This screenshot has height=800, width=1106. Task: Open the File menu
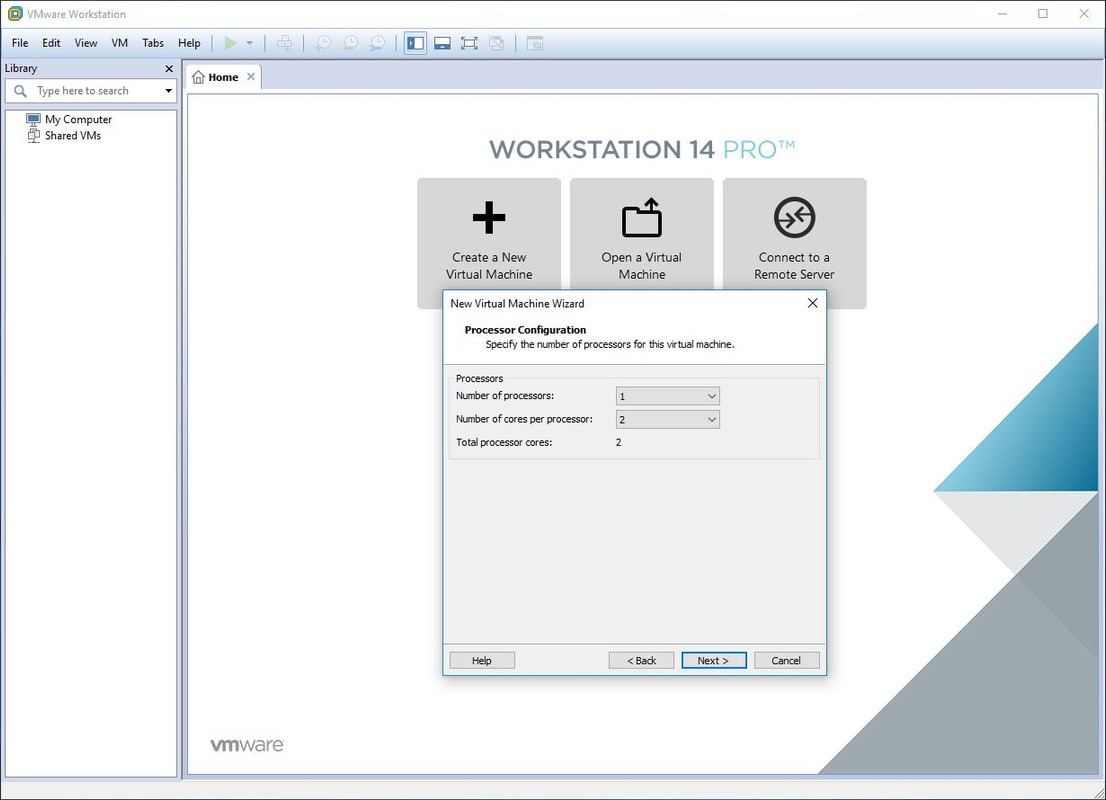pyautogui.click(x=20, y=43)
